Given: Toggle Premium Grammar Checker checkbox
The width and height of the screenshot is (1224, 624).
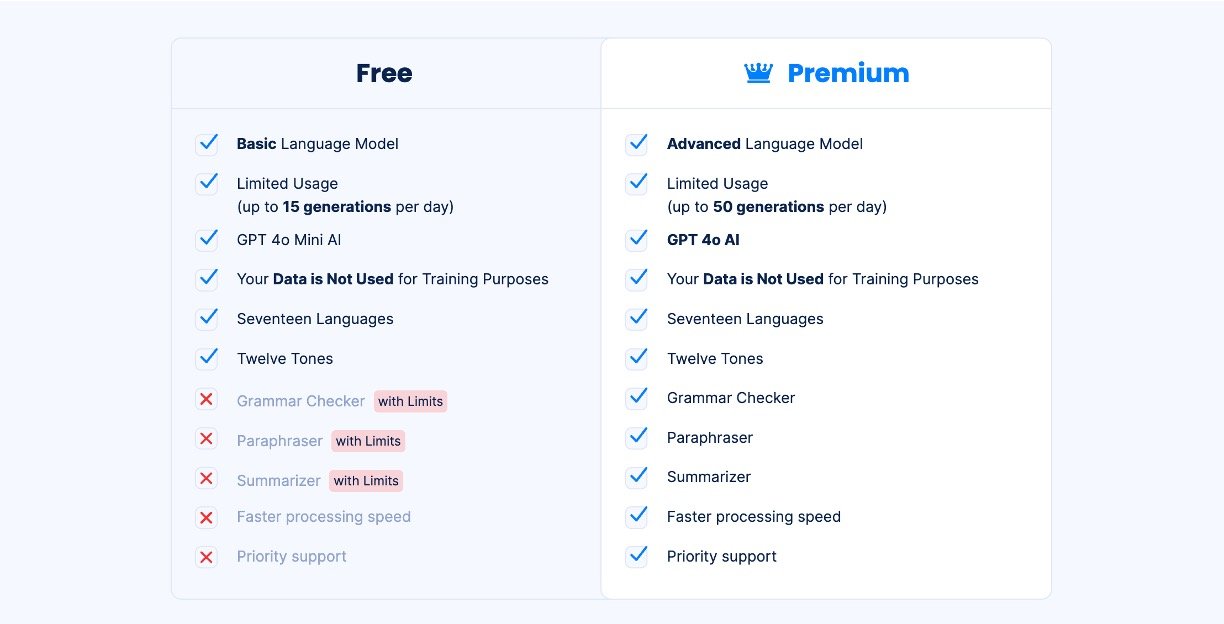Looking at the screenshot, I should click(637, 398).
